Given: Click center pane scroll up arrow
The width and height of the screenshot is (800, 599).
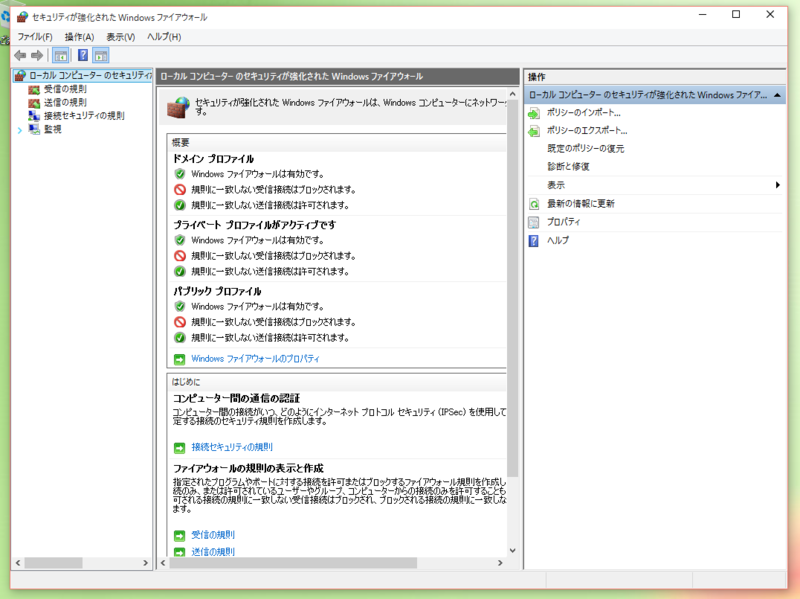Looking at the screenshot, I should click(512, 94).
